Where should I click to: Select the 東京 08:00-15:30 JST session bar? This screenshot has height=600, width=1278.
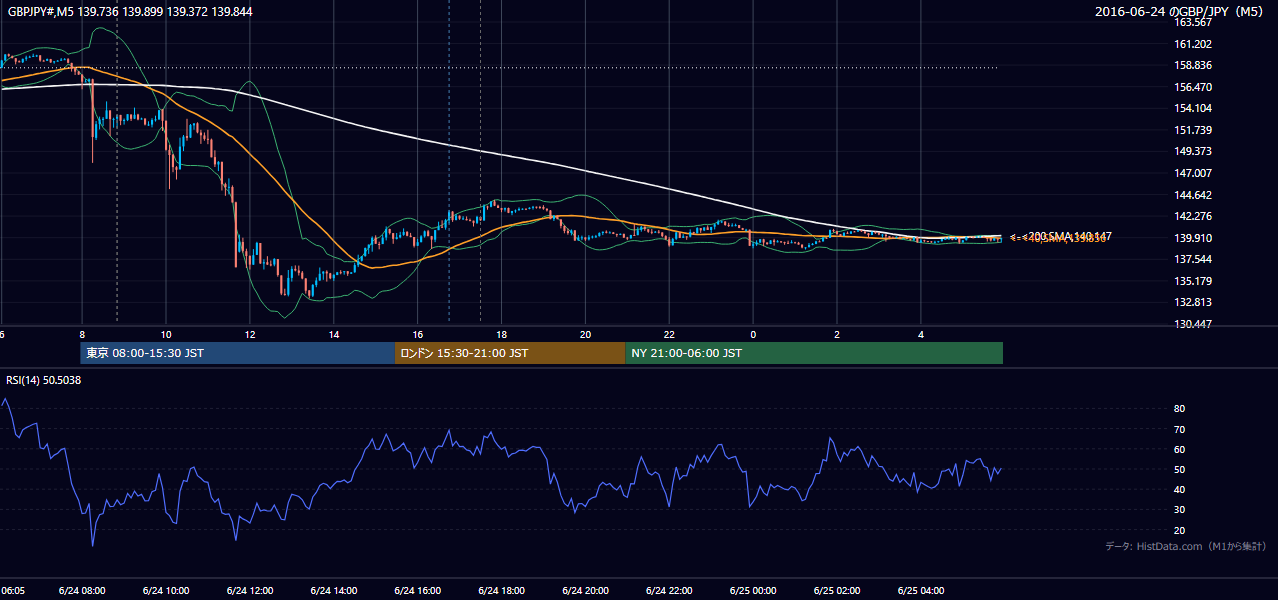[238, 353]
